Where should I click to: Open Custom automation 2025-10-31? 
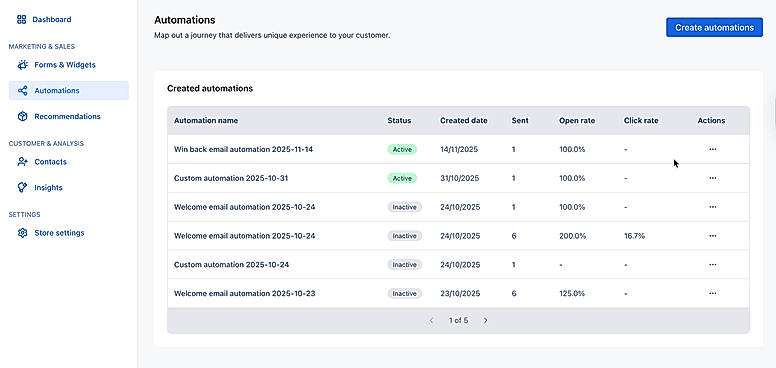tap(231, 178)
